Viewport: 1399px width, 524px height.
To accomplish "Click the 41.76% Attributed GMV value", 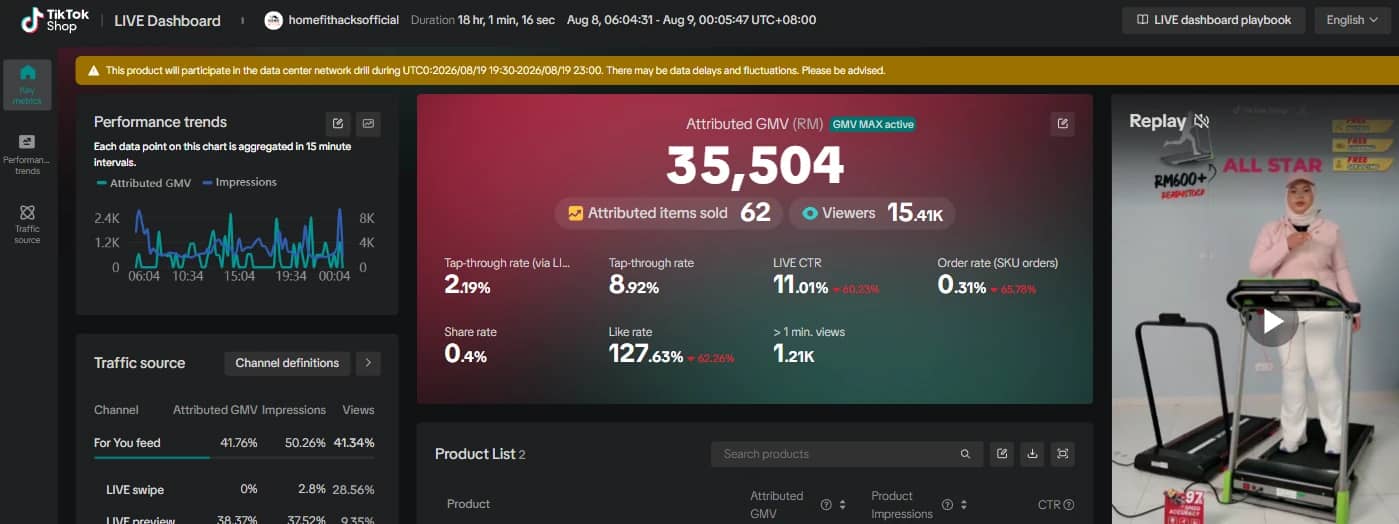I will coord(240,443).
